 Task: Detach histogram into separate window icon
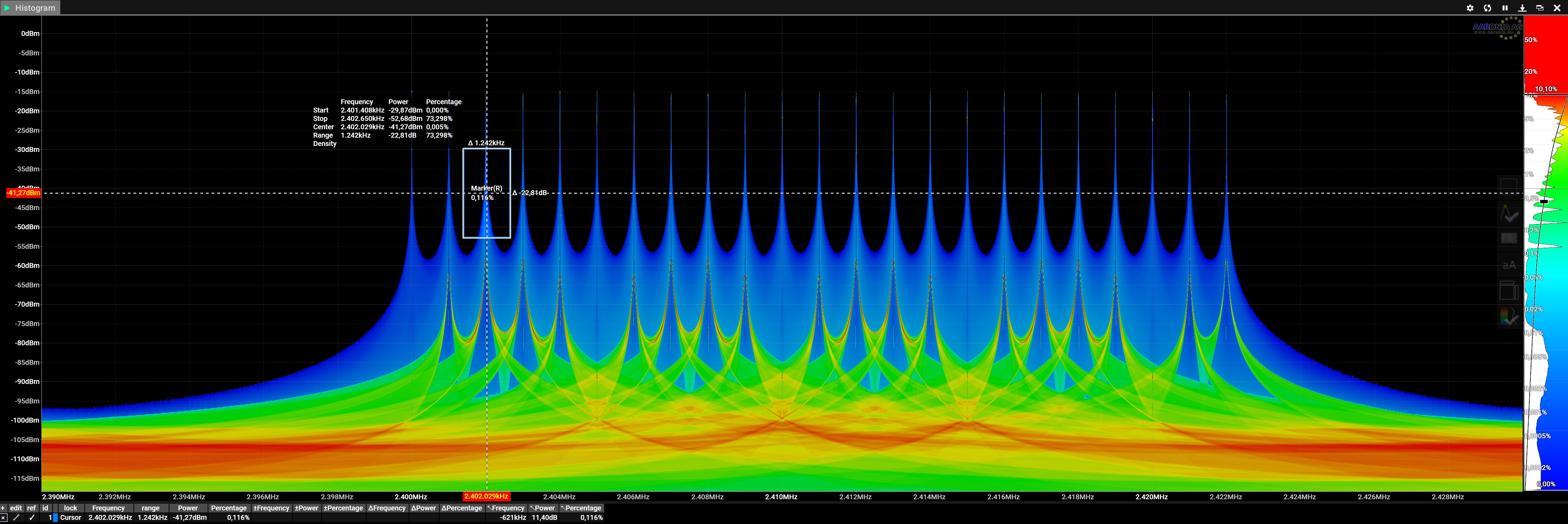[1539, 8]
